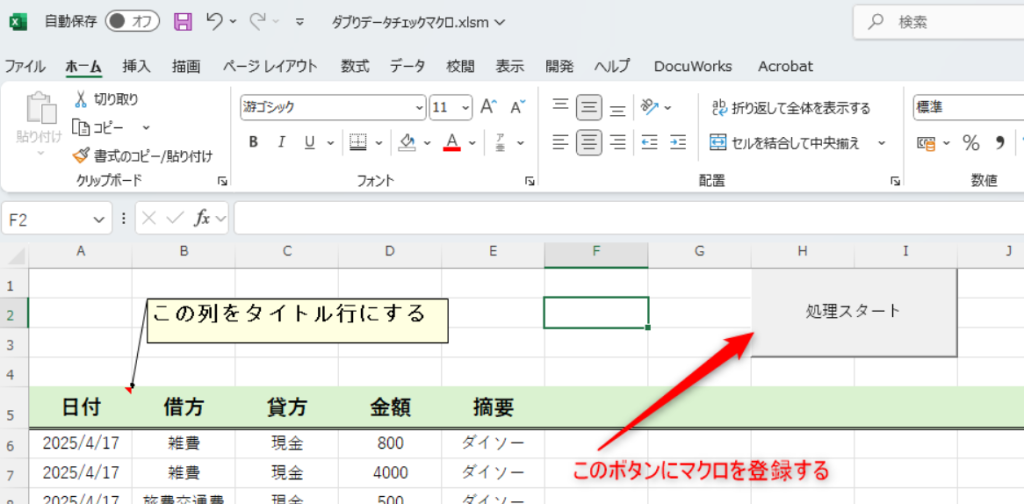
Task: Click the percent style icon
Action: pos(970,143)
